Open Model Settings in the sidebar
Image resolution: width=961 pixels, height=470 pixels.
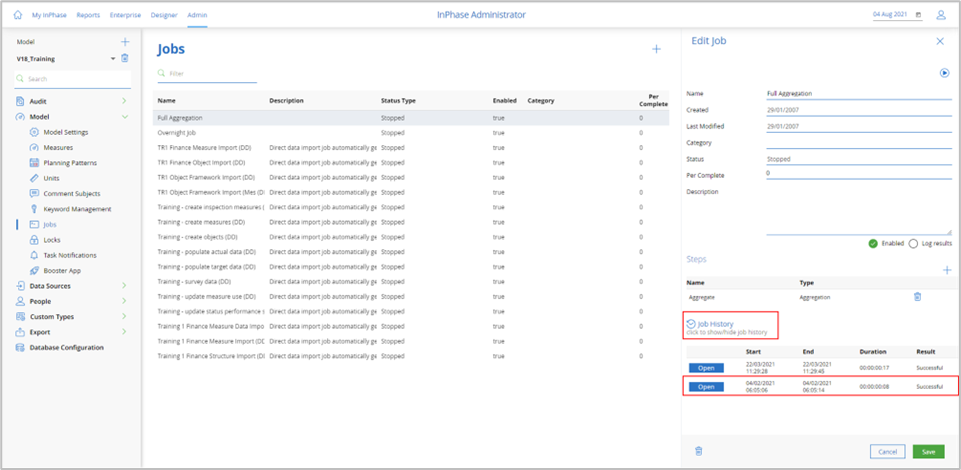[66, 132]
